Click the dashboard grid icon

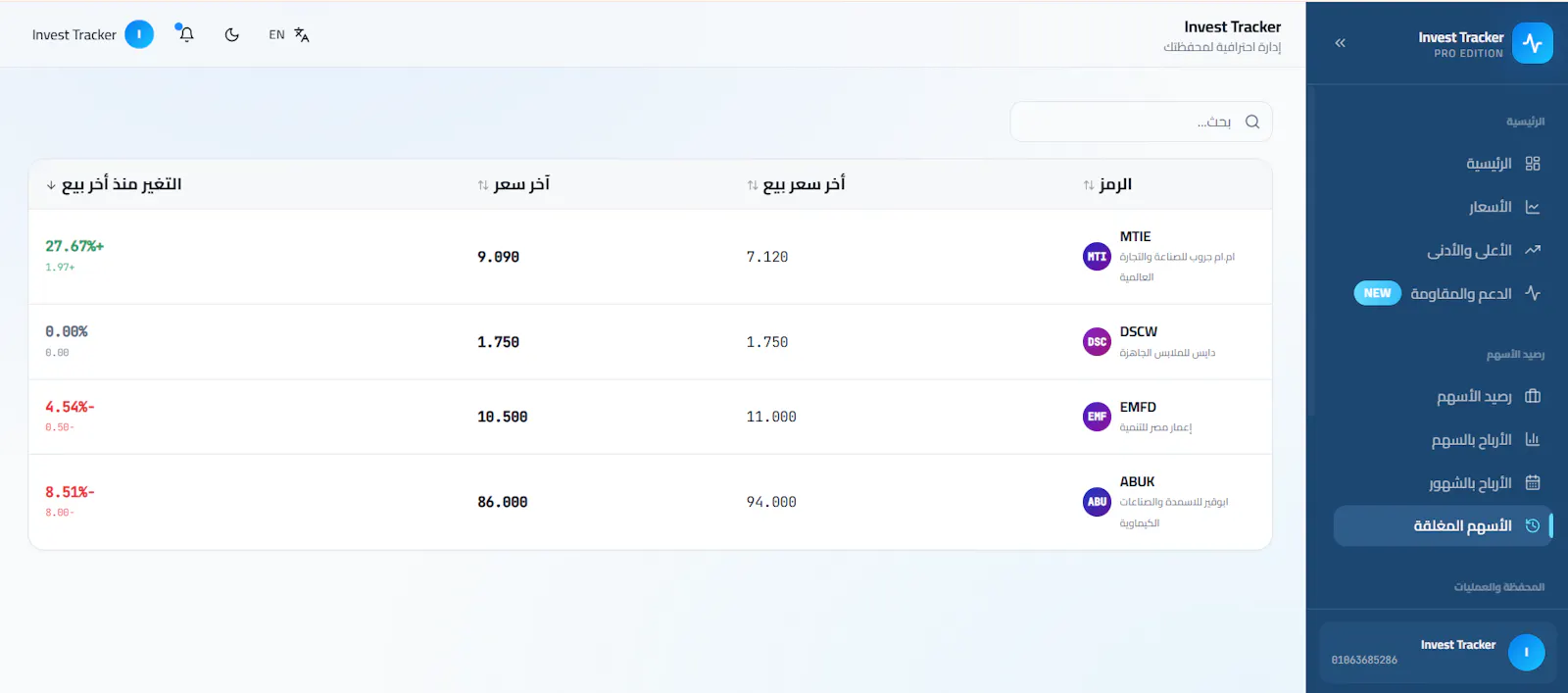tap(1533, 164)
